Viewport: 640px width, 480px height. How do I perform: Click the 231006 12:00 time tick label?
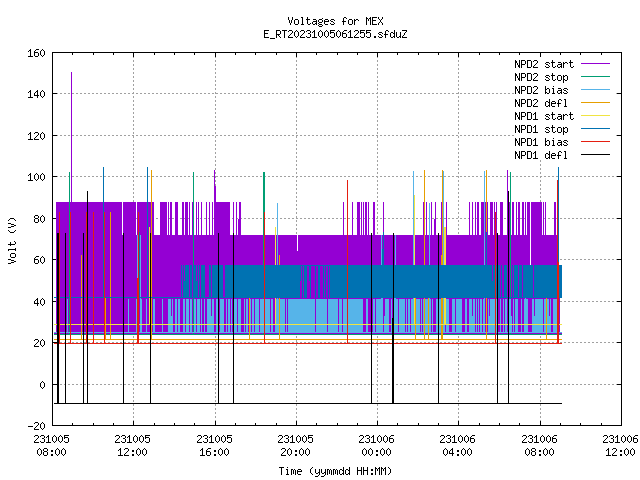tap(620, 445)
